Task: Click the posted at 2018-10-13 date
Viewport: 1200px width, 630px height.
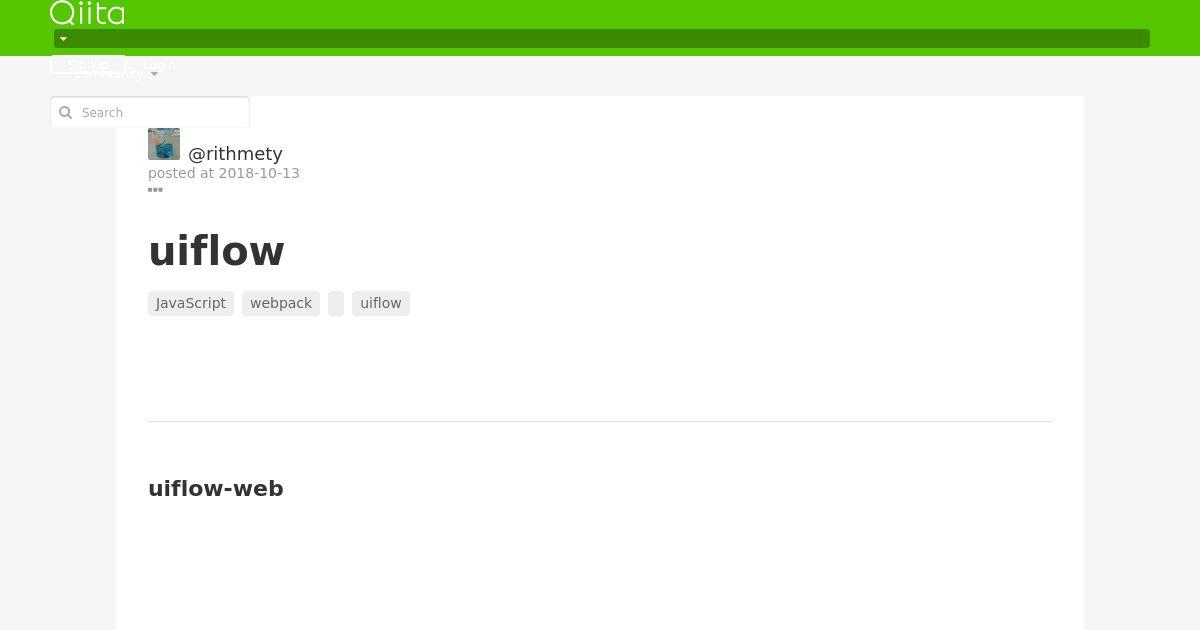Action: coord(224,173)
